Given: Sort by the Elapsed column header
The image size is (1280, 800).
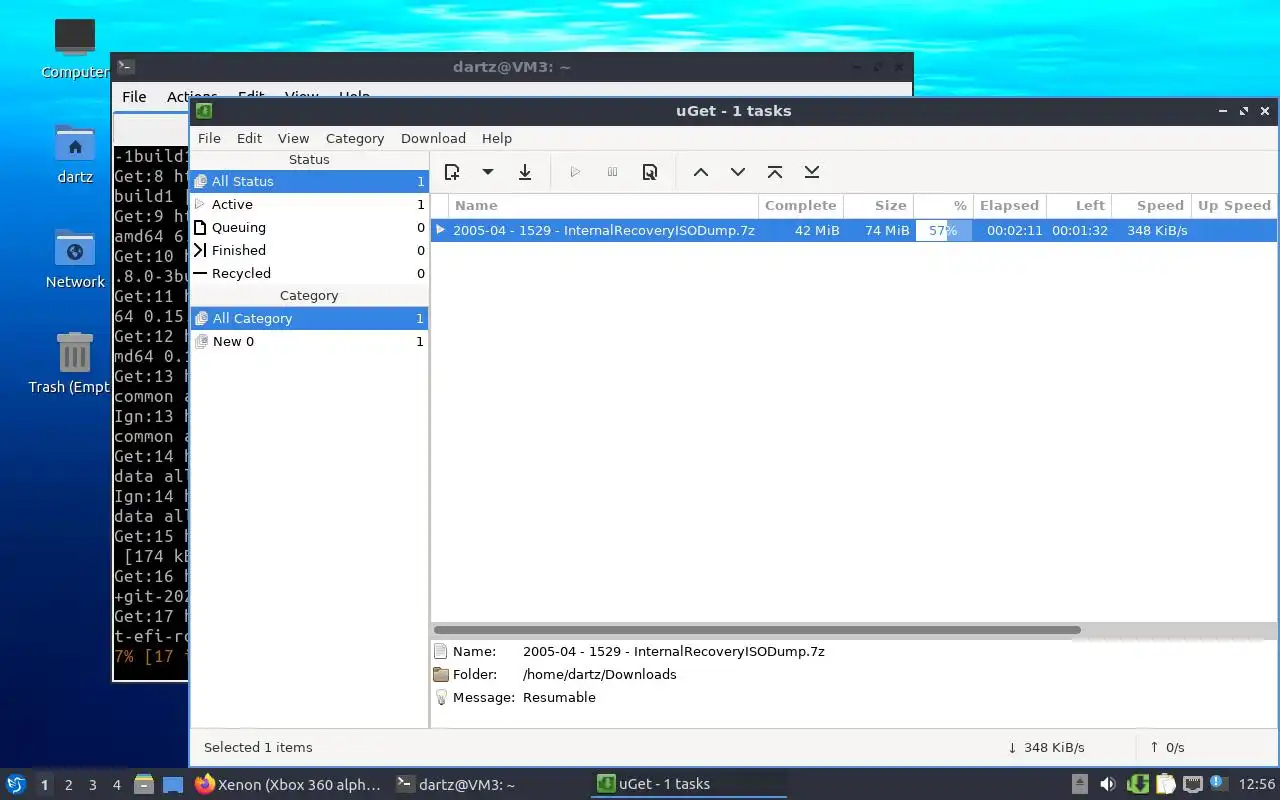Looking at the screenshot, I should click(1009, 205).
